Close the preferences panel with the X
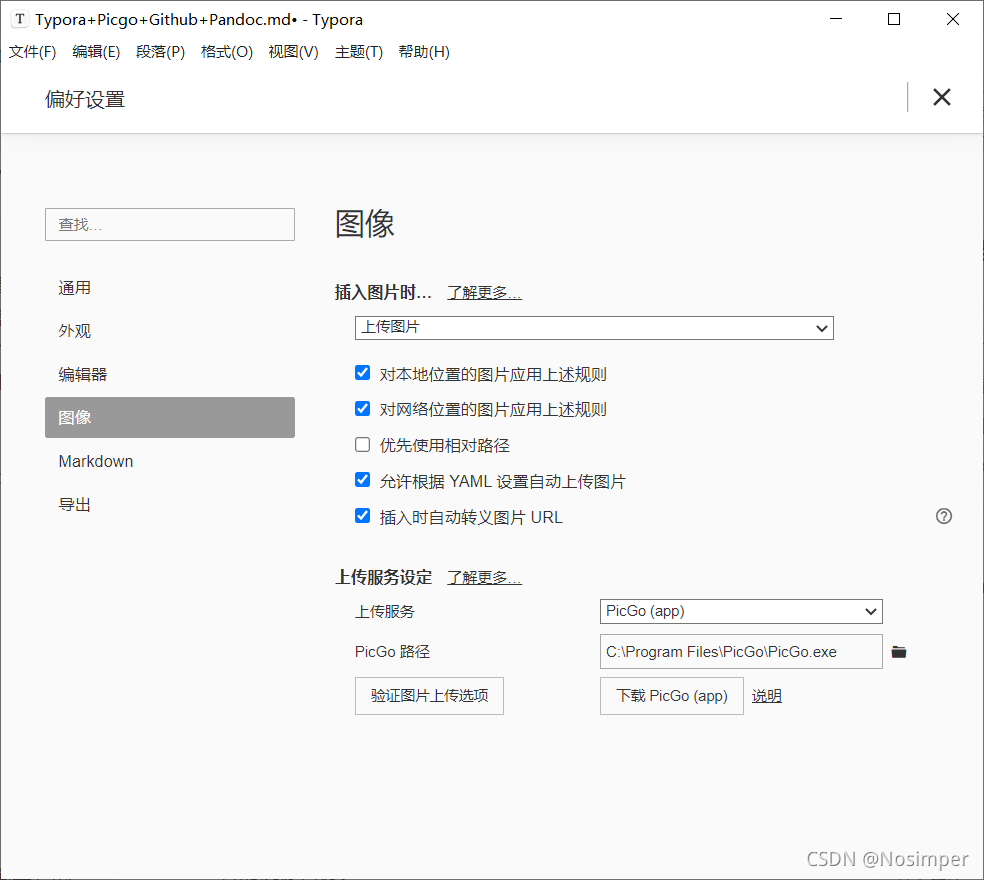 941,97
